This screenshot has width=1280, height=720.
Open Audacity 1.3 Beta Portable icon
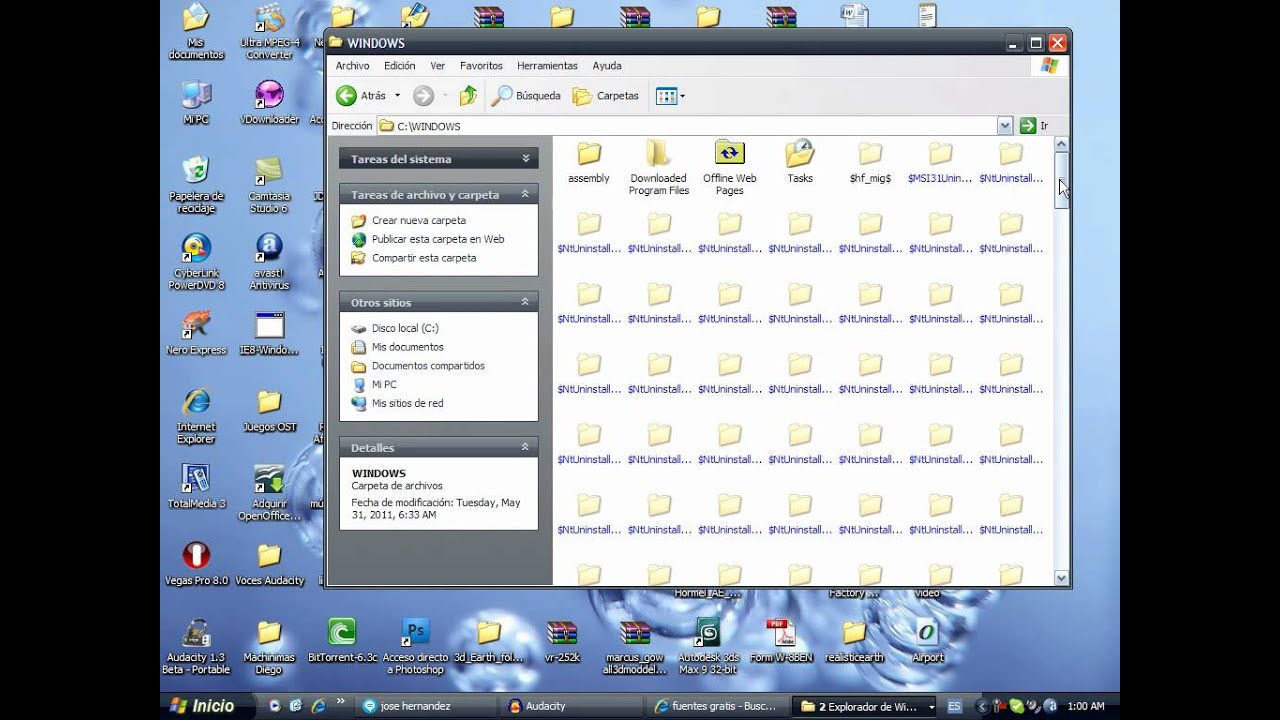[x=196, y=646]
